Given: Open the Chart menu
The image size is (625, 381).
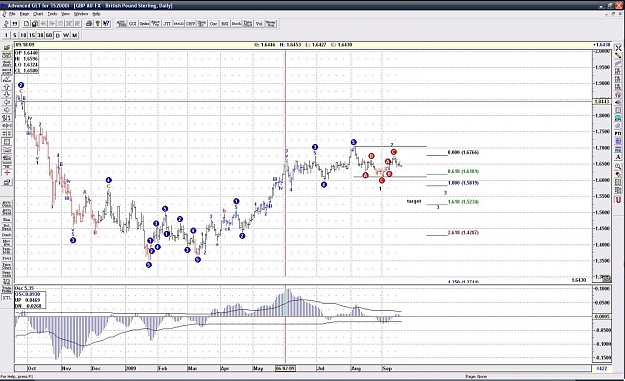Looking at the screenshot, I should (38, 14).
